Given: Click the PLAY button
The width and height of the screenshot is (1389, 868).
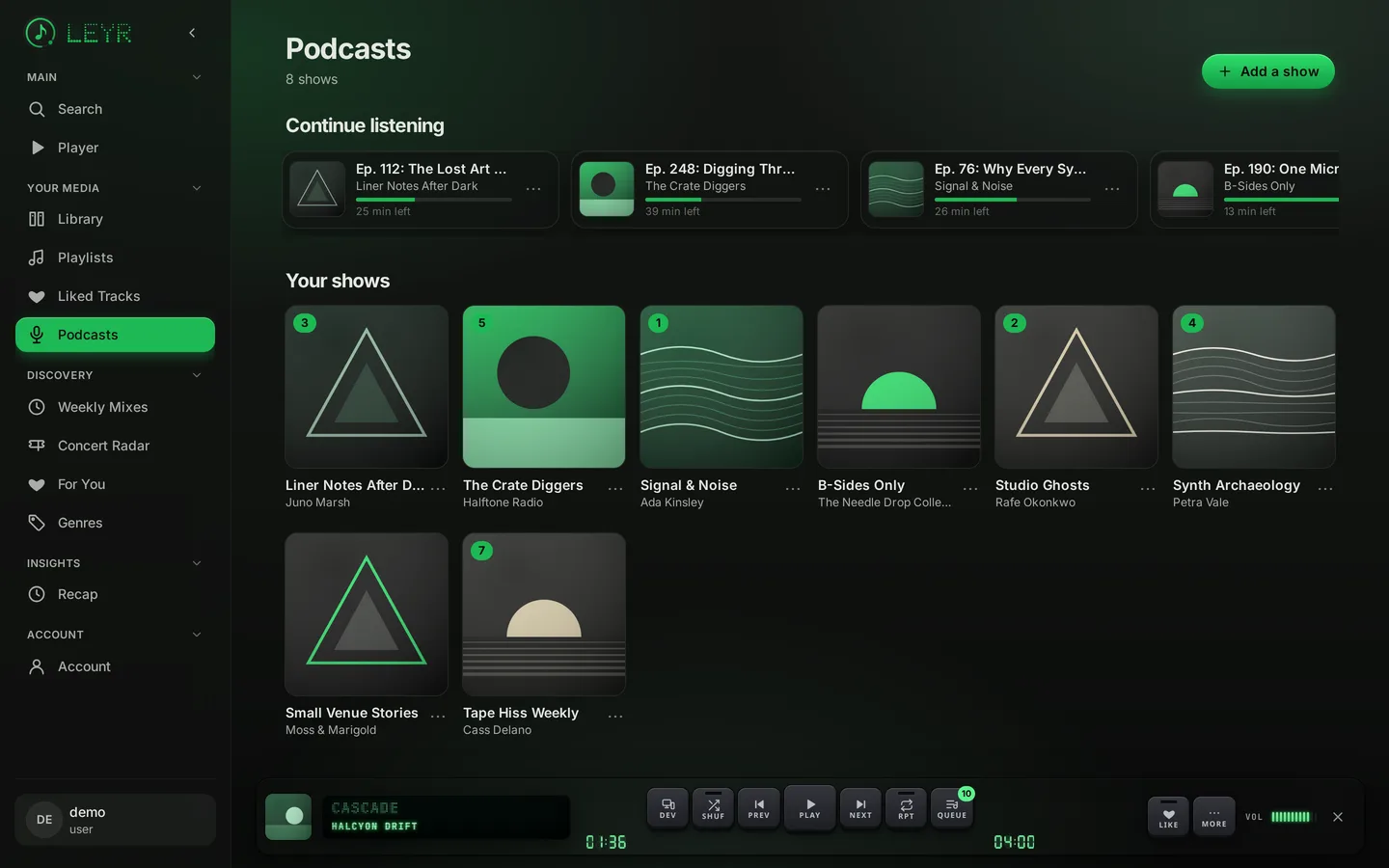Looking at the screenshot, I should point(809,808).
